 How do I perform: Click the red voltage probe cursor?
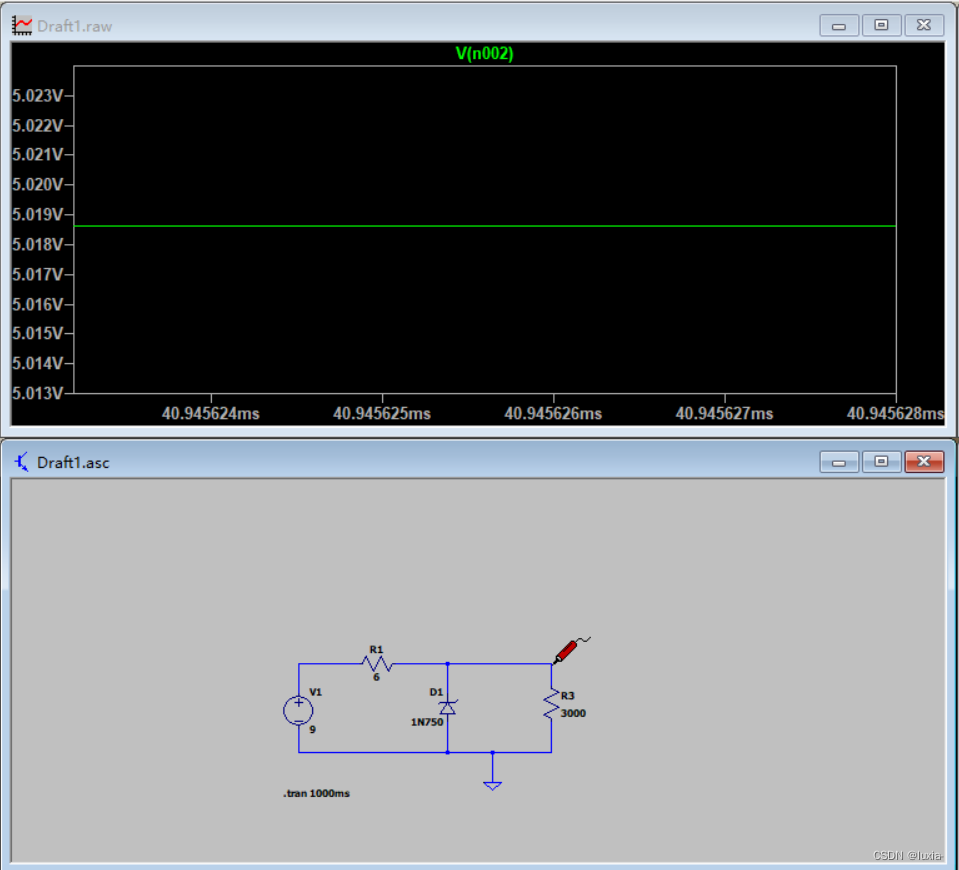pos(570,650)
